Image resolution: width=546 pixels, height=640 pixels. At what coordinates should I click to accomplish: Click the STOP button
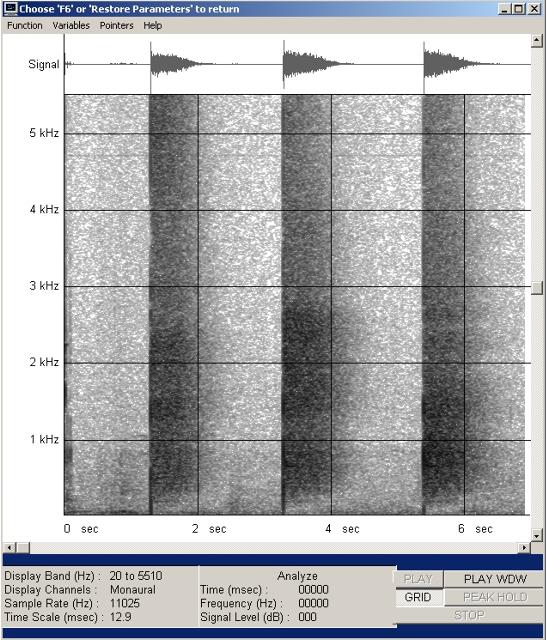pos(469,615)
